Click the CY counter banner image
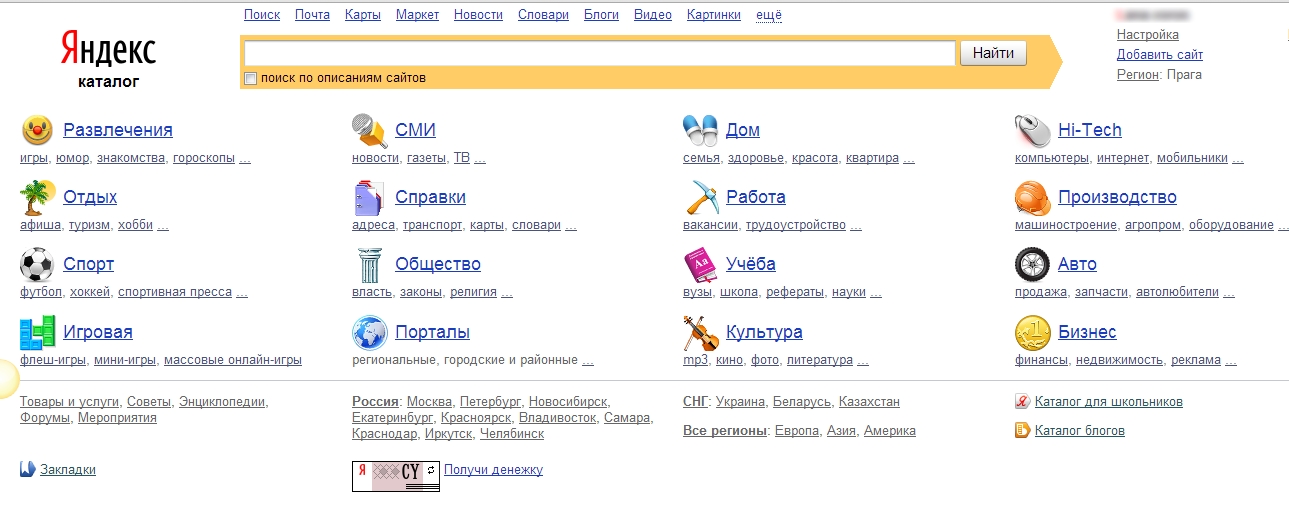1289x512 pixels. [396, 476]
